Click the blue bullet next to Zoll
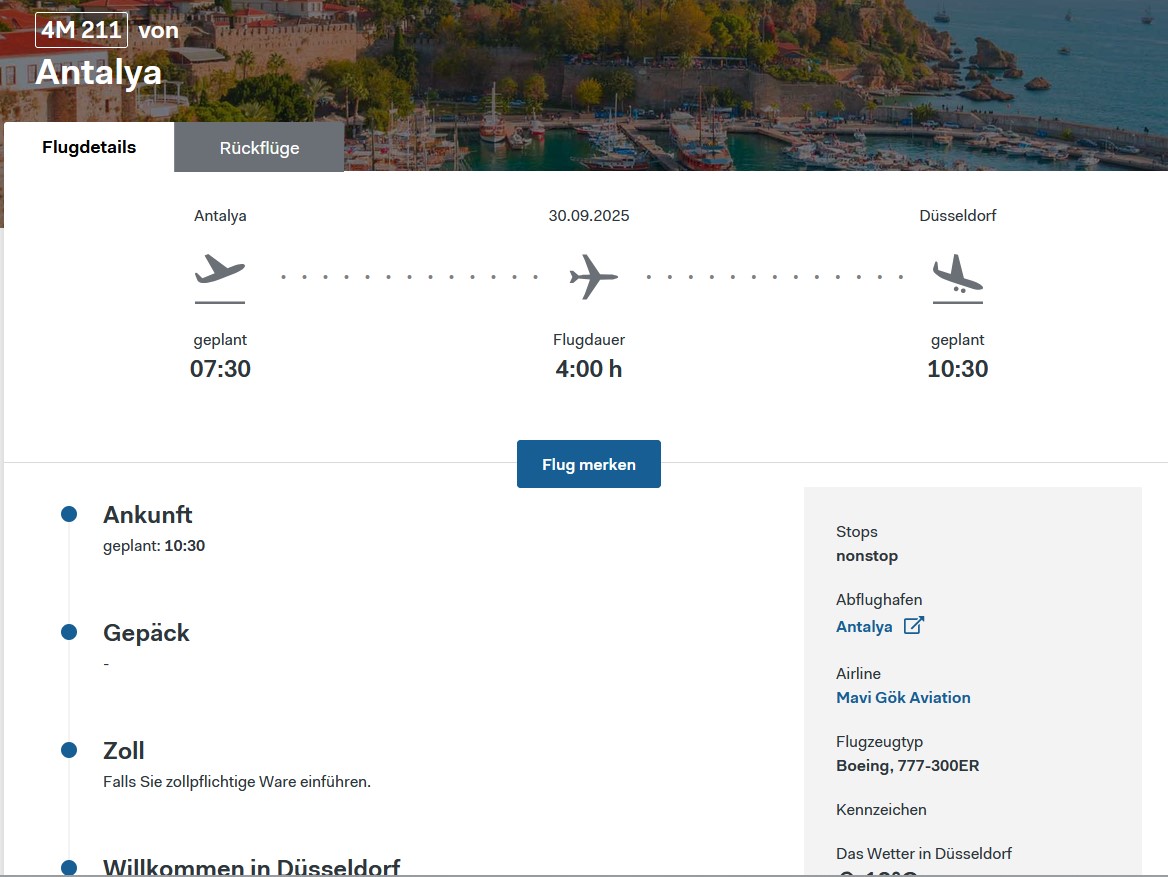Screen dimensions: 1168x877 69,750
